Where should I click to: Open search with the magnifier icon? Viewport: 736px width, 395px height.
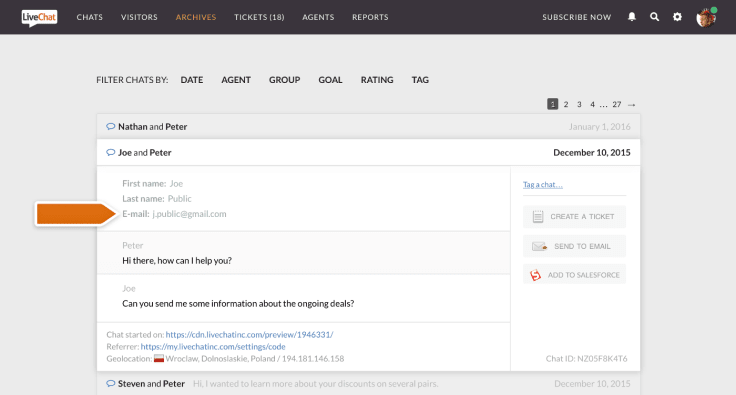(654, 17)
